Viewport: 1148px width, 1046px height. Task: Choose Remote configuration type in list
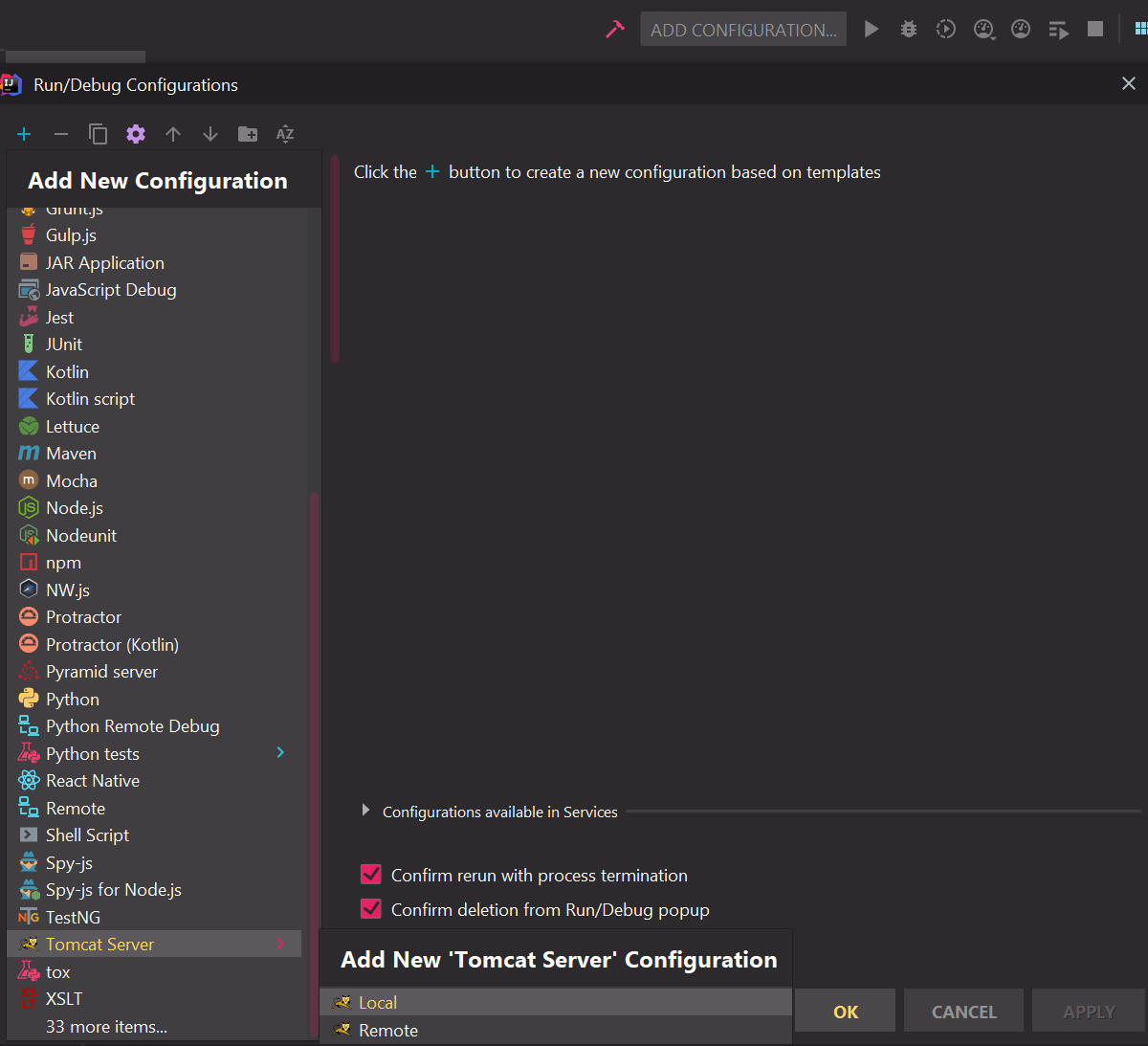[x=154, y=809]
